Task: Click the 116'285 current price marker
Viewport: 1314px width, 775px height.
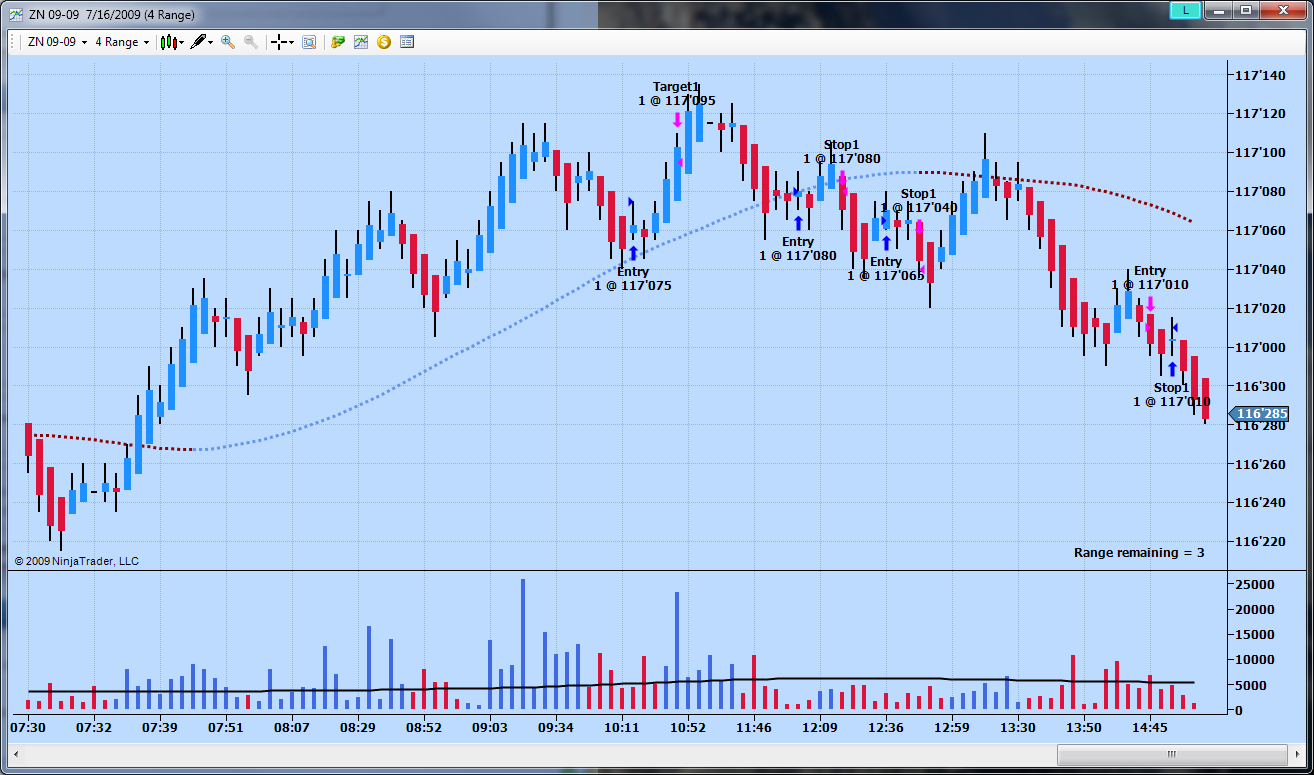Action: (1260, 414)
